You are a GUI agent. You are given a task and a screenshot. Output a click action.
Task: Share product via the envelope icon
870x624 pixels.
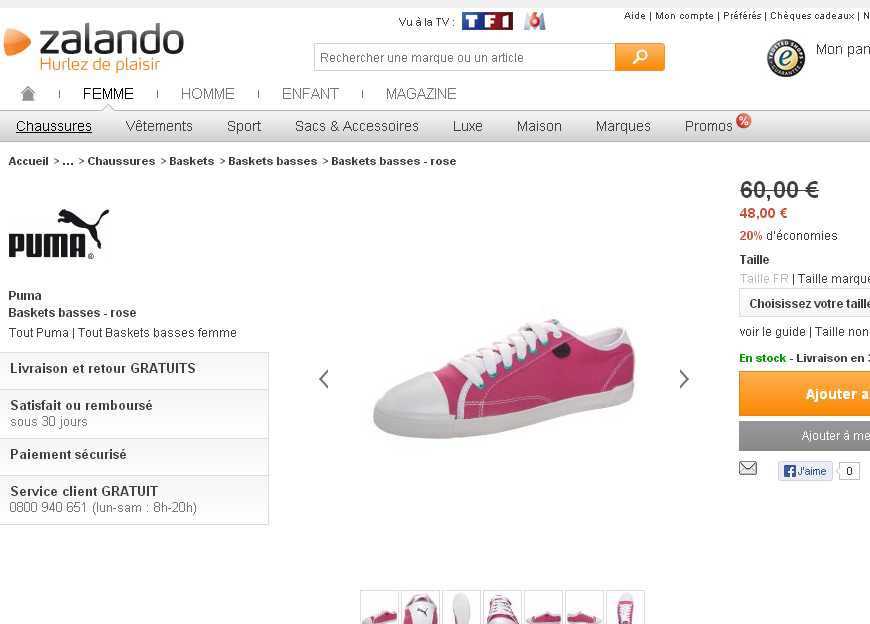click(x=748, y=468)
